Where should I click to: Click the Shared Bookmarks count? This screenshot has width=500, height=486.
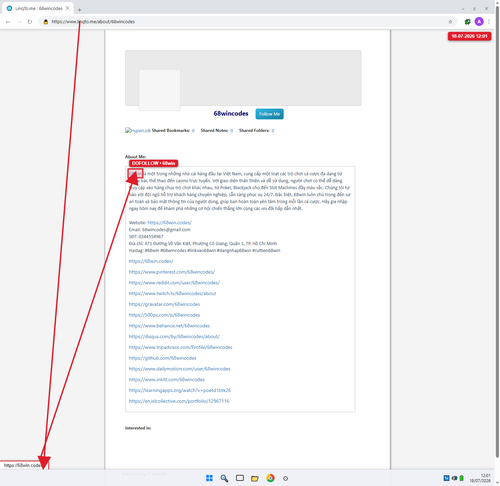193,131
